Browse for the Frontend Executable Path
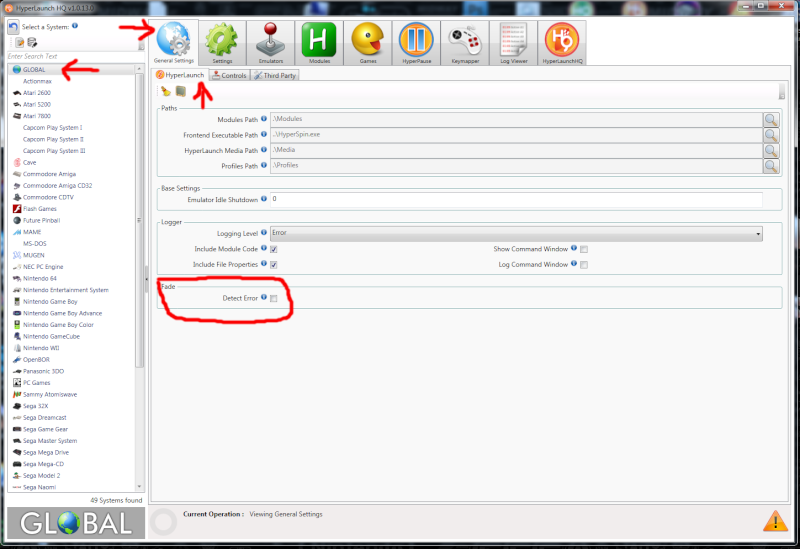Viewport: 800px width, 549px height. pyautogui.click(x=771, y=135)
